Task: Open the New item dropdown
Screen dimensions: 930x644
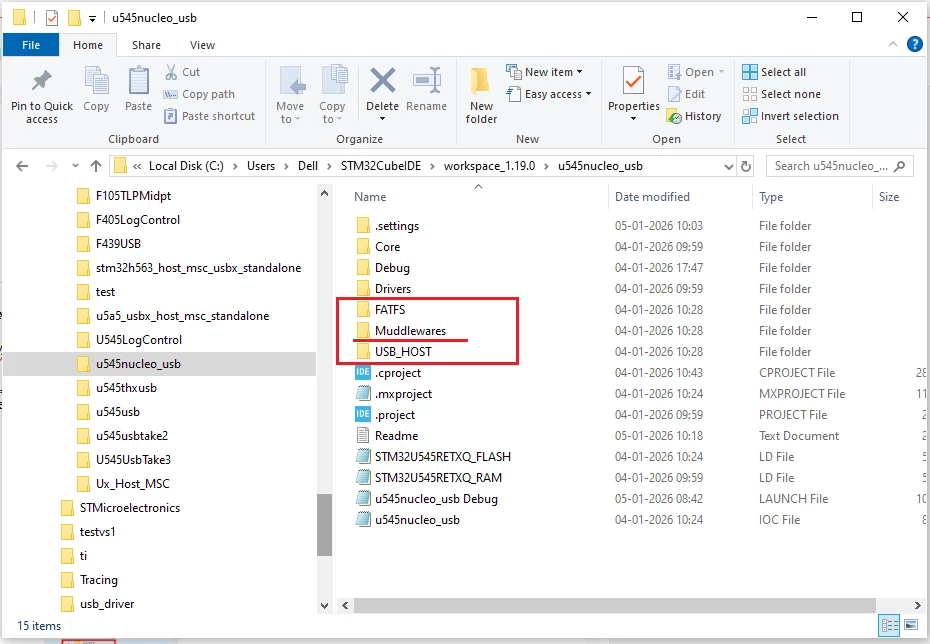Action: pyautogui.click(x=544, y=72)
